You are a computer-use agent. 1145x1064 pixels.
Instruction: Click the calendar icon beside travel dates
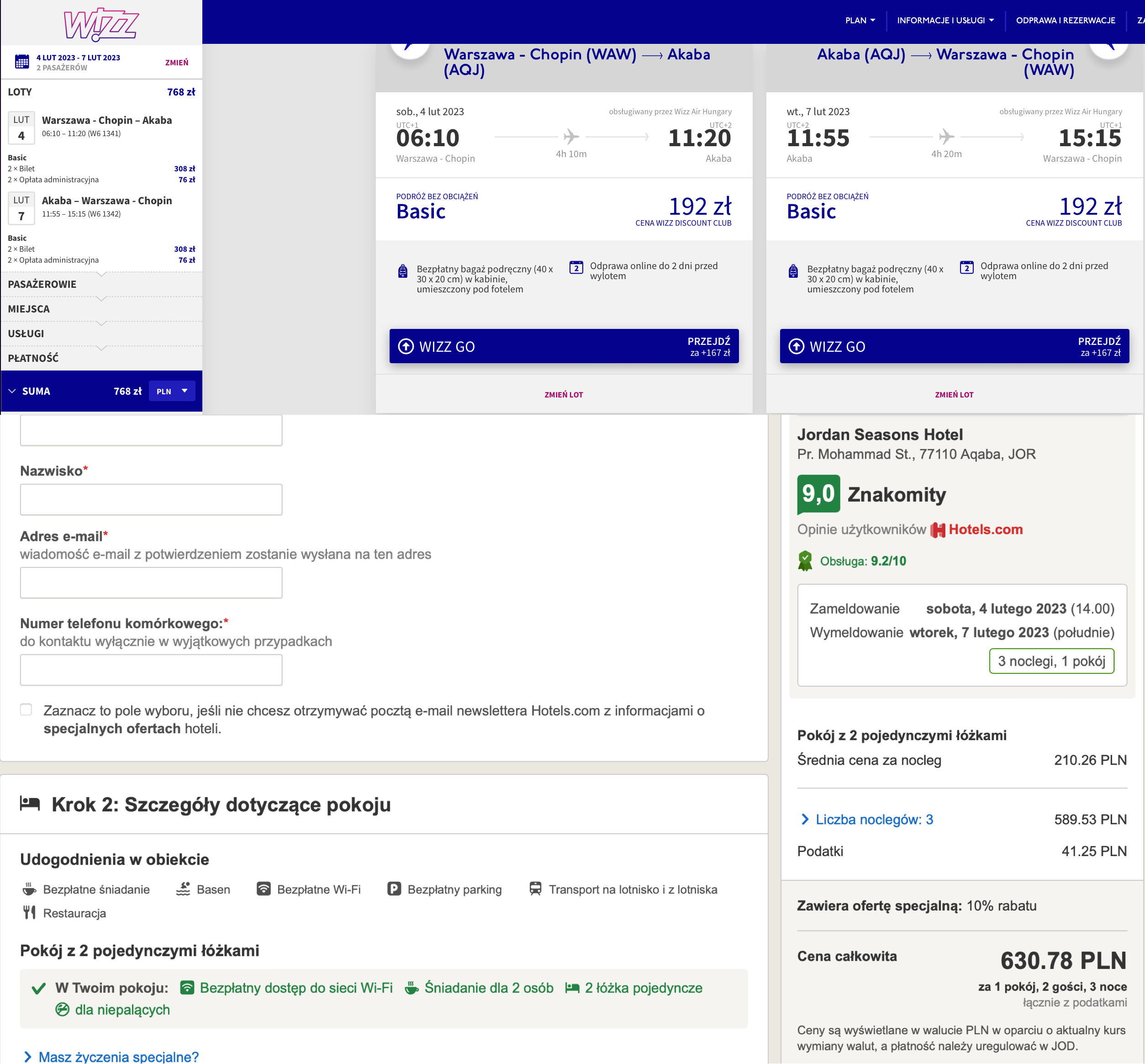[22, 62]
